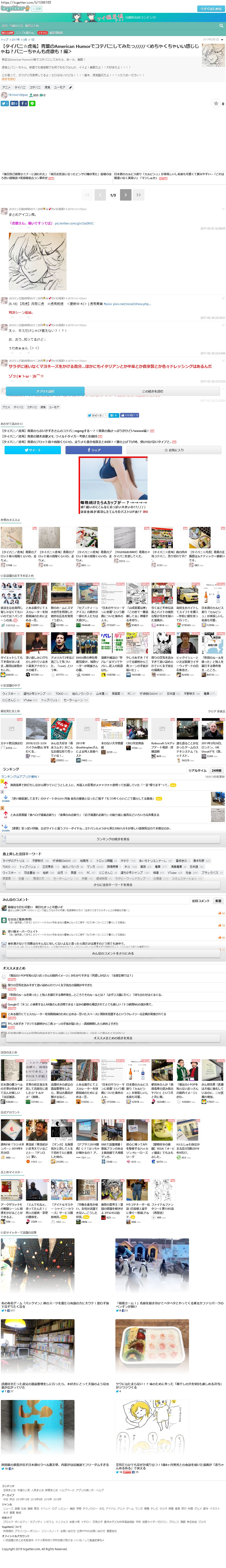The width and height of the screenshot is (226, 1568).
Task: Jump to the last page double arrow
Action: [138, 195]
